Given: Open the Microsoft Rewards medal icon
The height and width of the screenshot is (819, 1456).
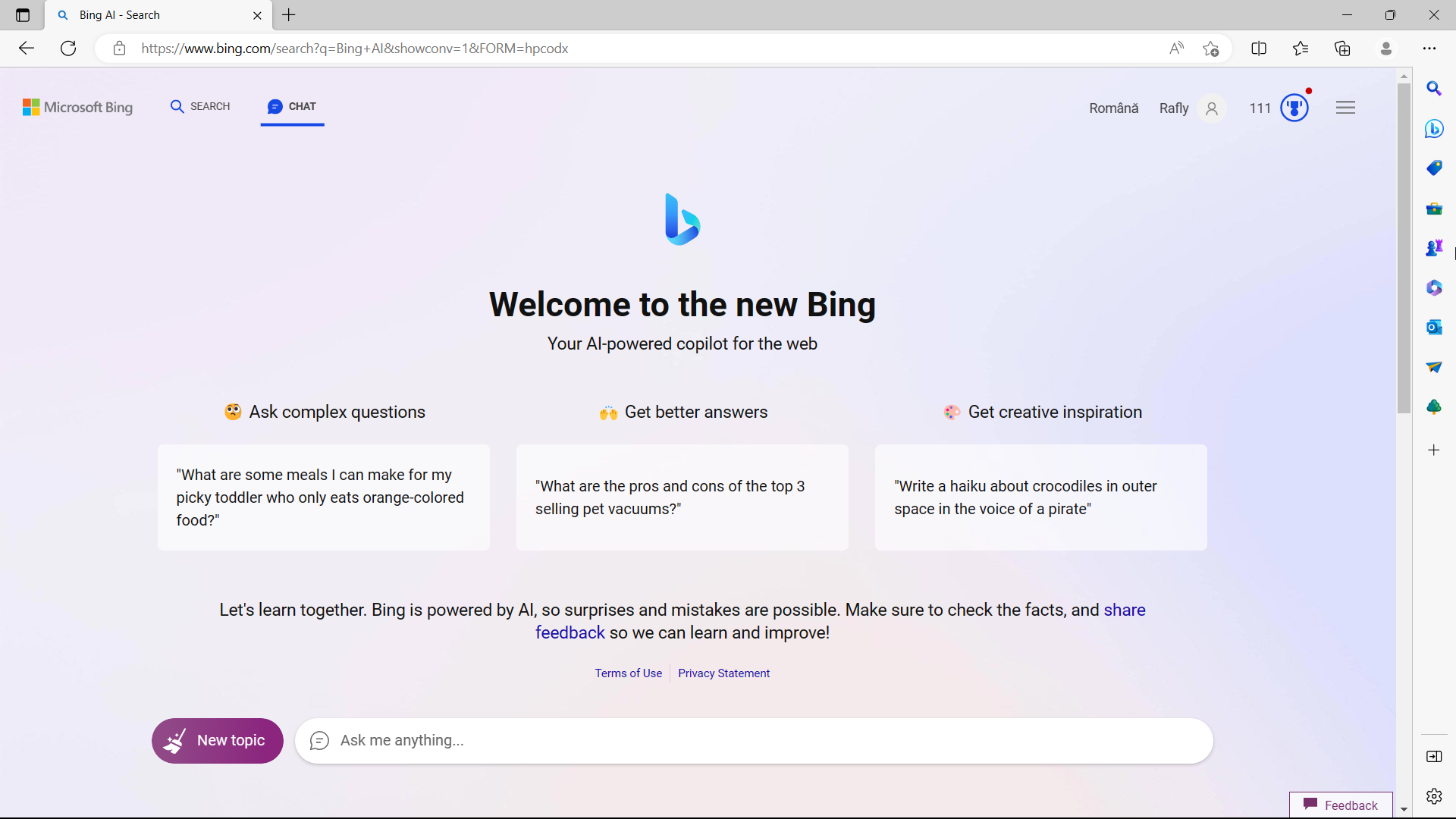Looking at the screenshot, I should (1295, 107).
